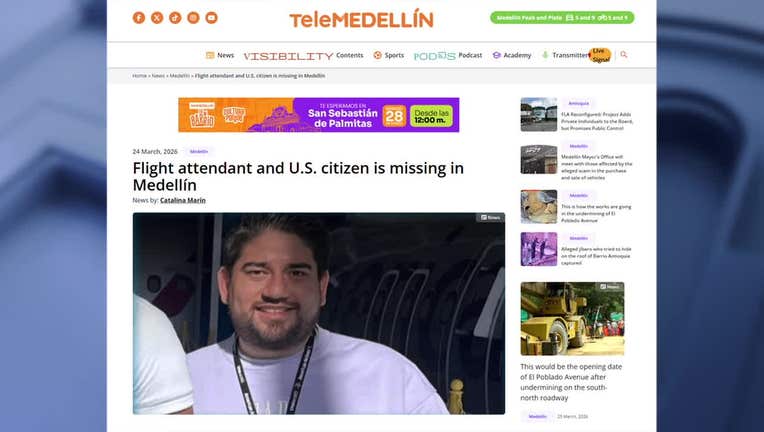Viewport: 764px width, 432px height.
Task: Click the Medellín category tag beside date
Action: 199,152
